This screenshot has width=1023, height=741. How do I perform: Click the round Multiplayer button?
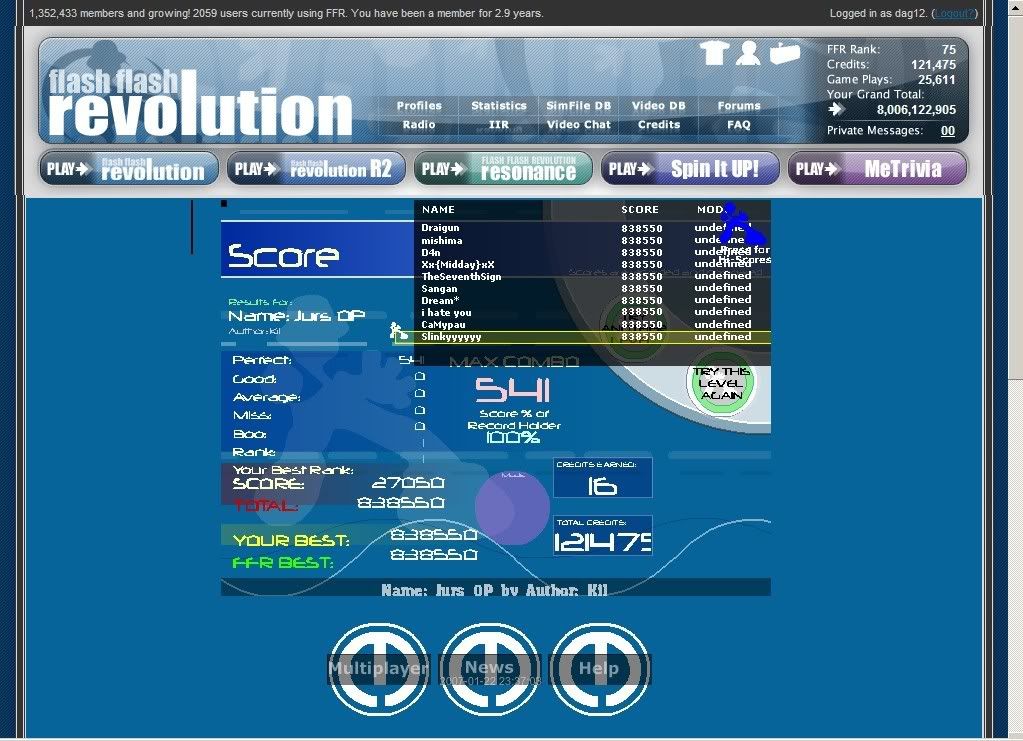point(379,668)
